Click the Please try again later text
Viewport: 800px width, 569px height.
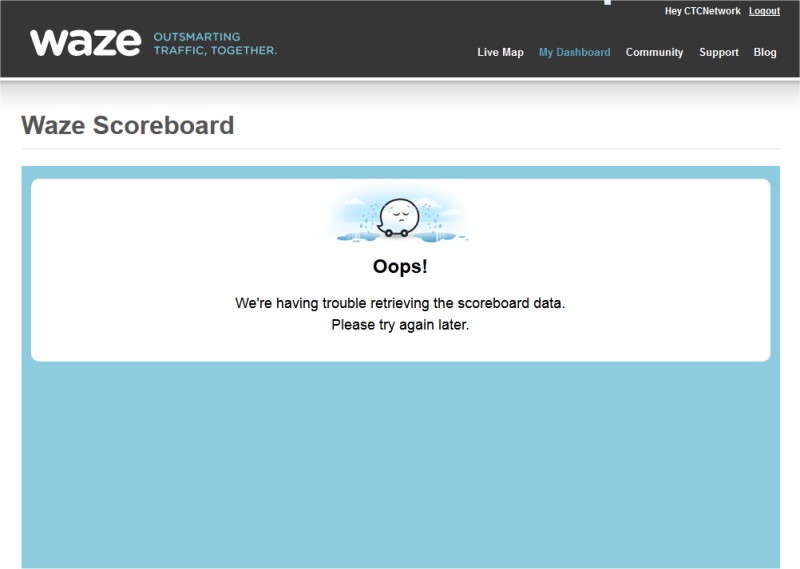click(400, 325)
